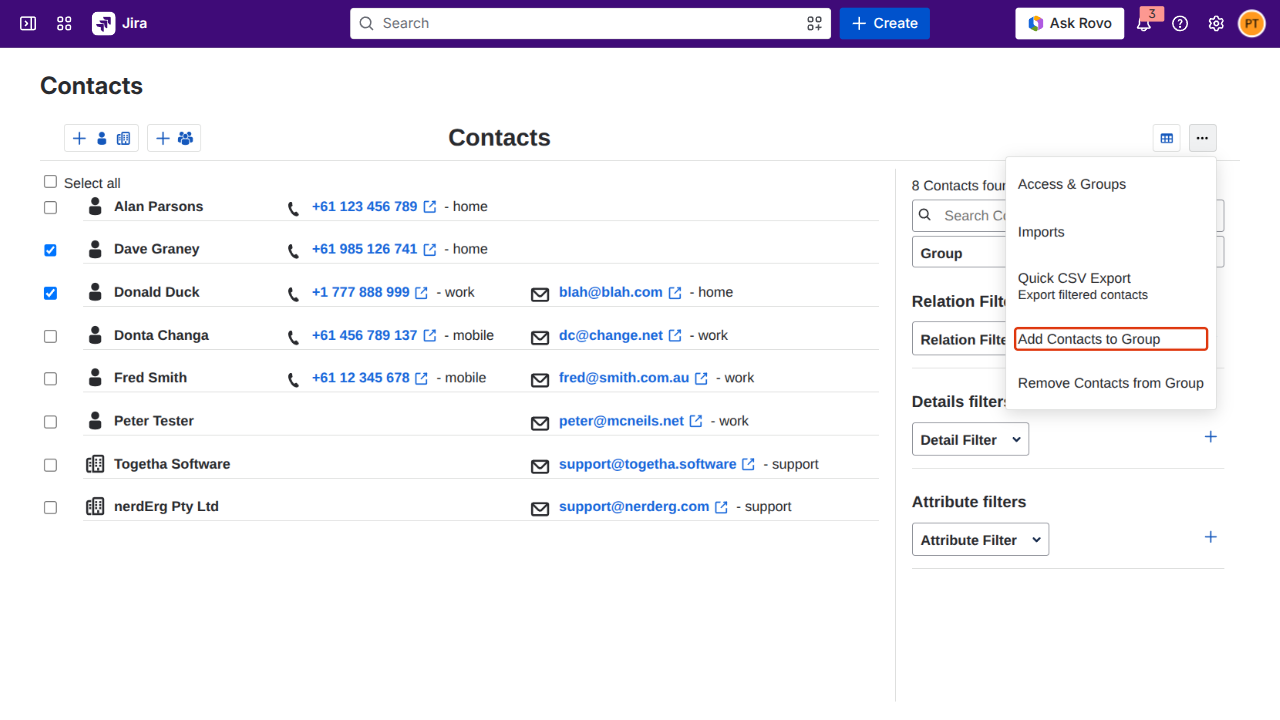Switch to table view icon

1166,138
